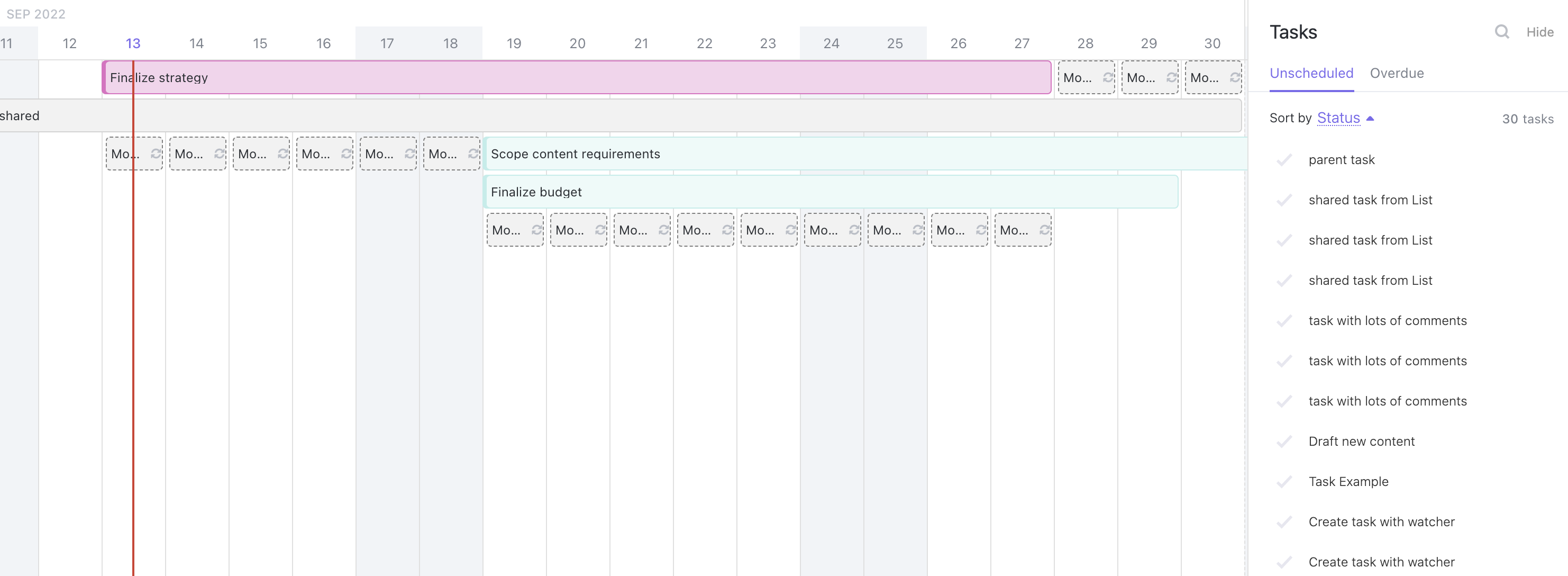The width and height of the screenshot is (1568, 576).
Task: Open 'parent task' in unscheduled list
Action: tap(1341, 160)
